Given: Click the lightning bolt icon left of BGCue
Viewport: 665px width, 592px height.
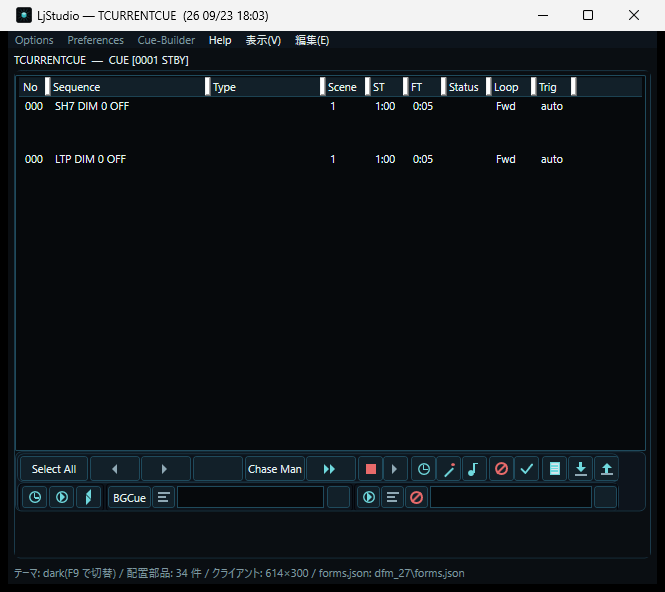Looking at the screenshot, I should point(88,497).
